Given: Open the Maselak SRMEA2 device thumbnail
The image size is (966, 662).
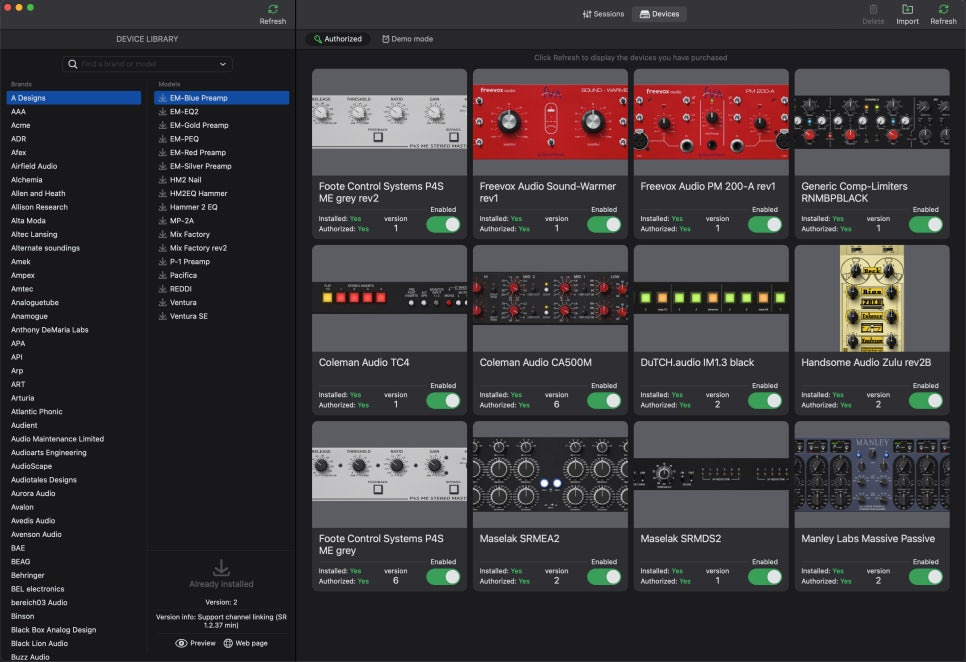Looking at the screenshot, I should tap(550, 475).
